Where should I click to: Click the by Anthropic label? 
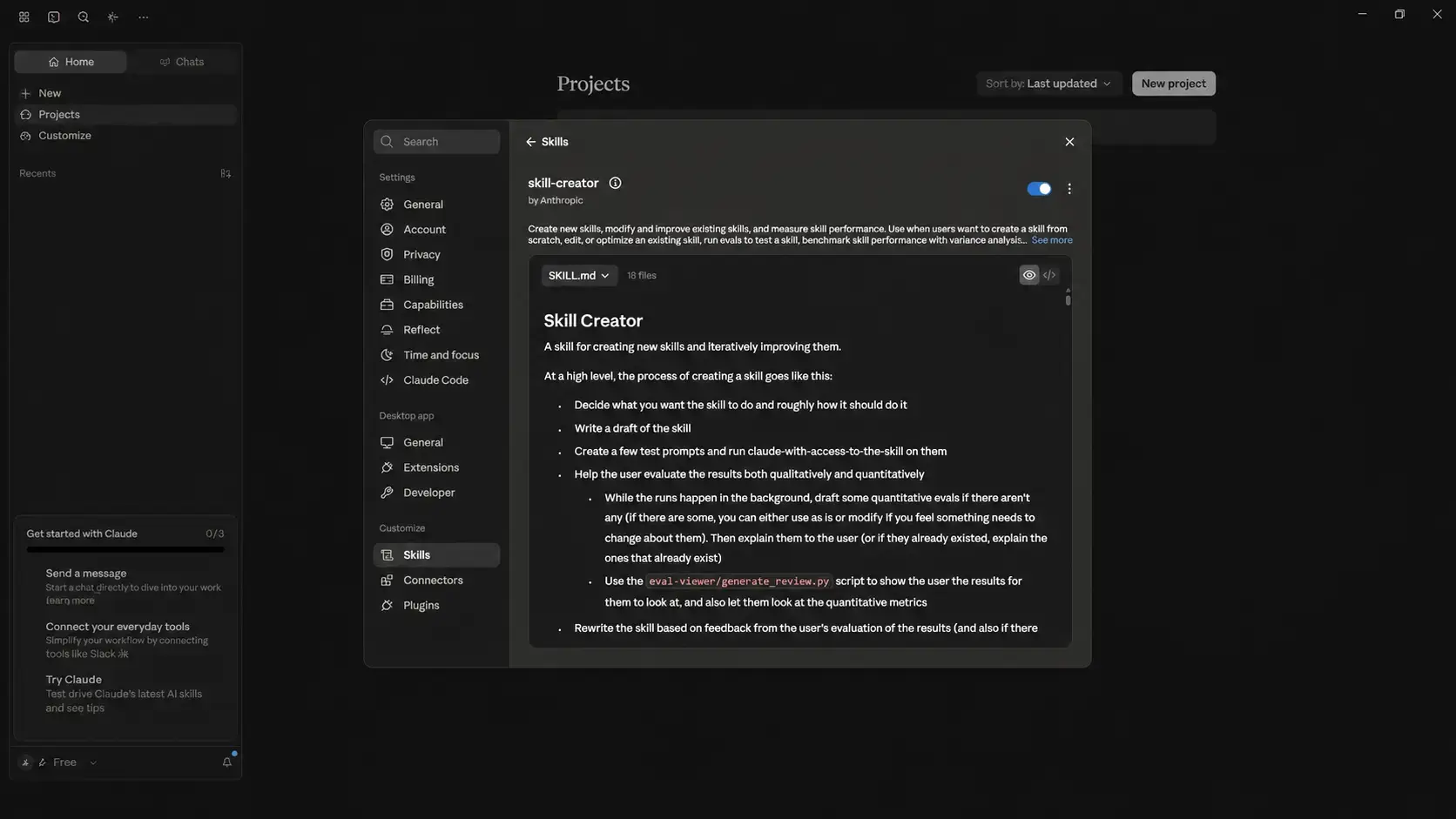pos(556,200)
